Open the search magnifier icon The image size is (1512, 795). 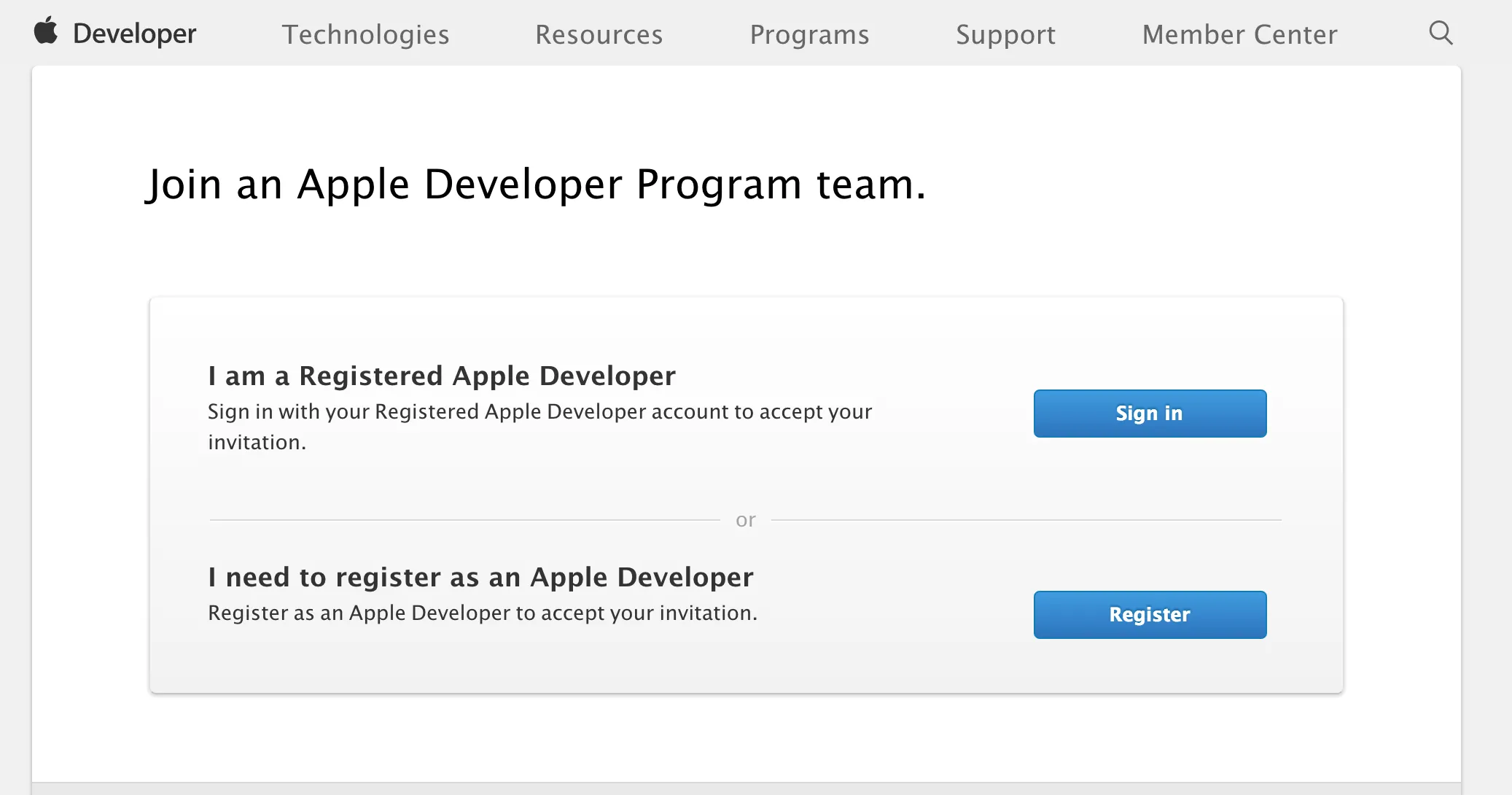(x=1441, y=33)
